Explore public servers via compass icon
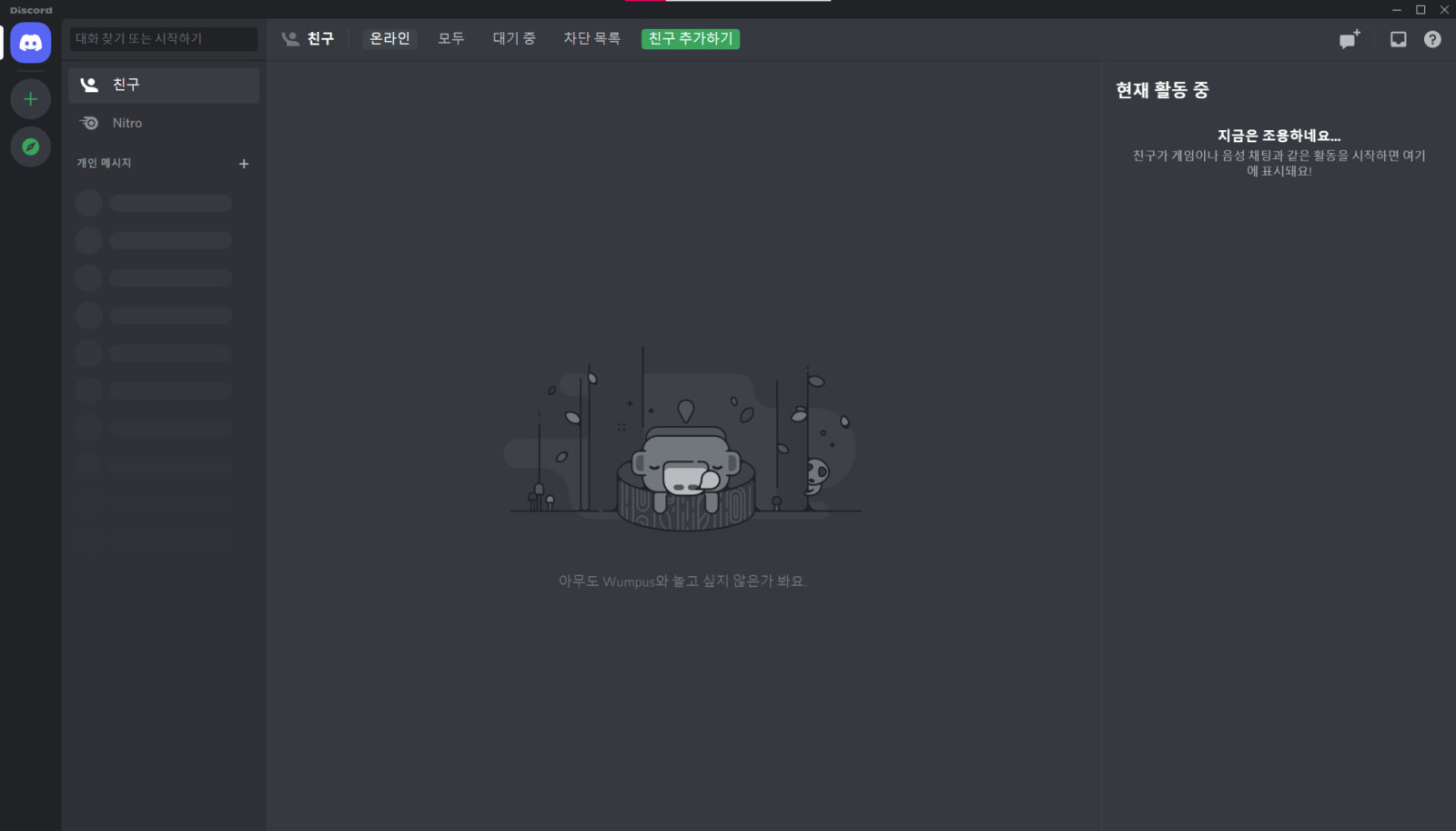Viewport: 1456px width, 831px height. pos(31,147)
